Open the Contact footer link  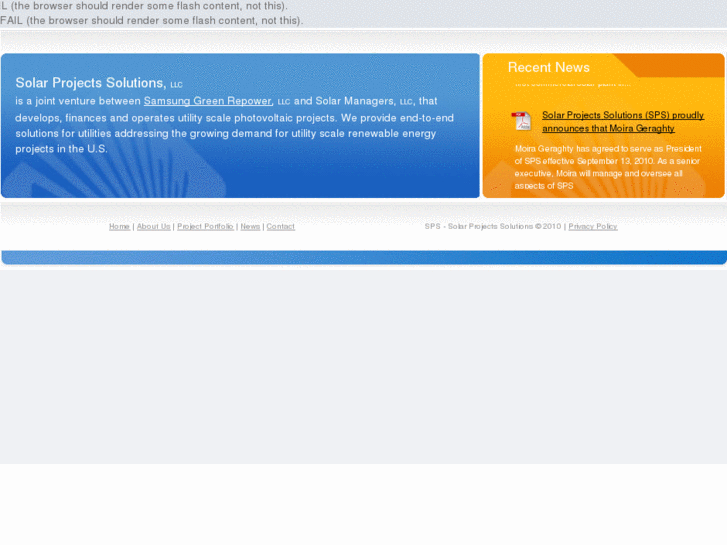281,226
